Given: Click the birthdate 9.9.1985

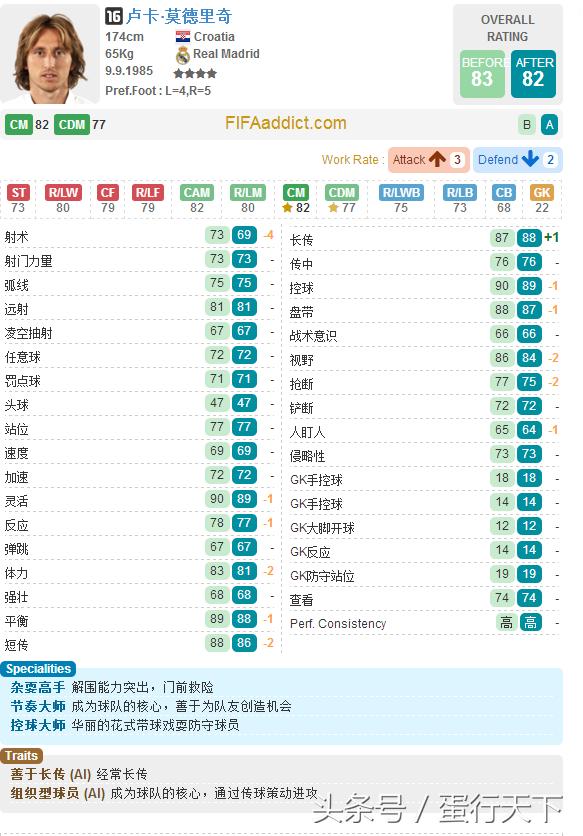Looking at the screenshot, I should [129, 71].
